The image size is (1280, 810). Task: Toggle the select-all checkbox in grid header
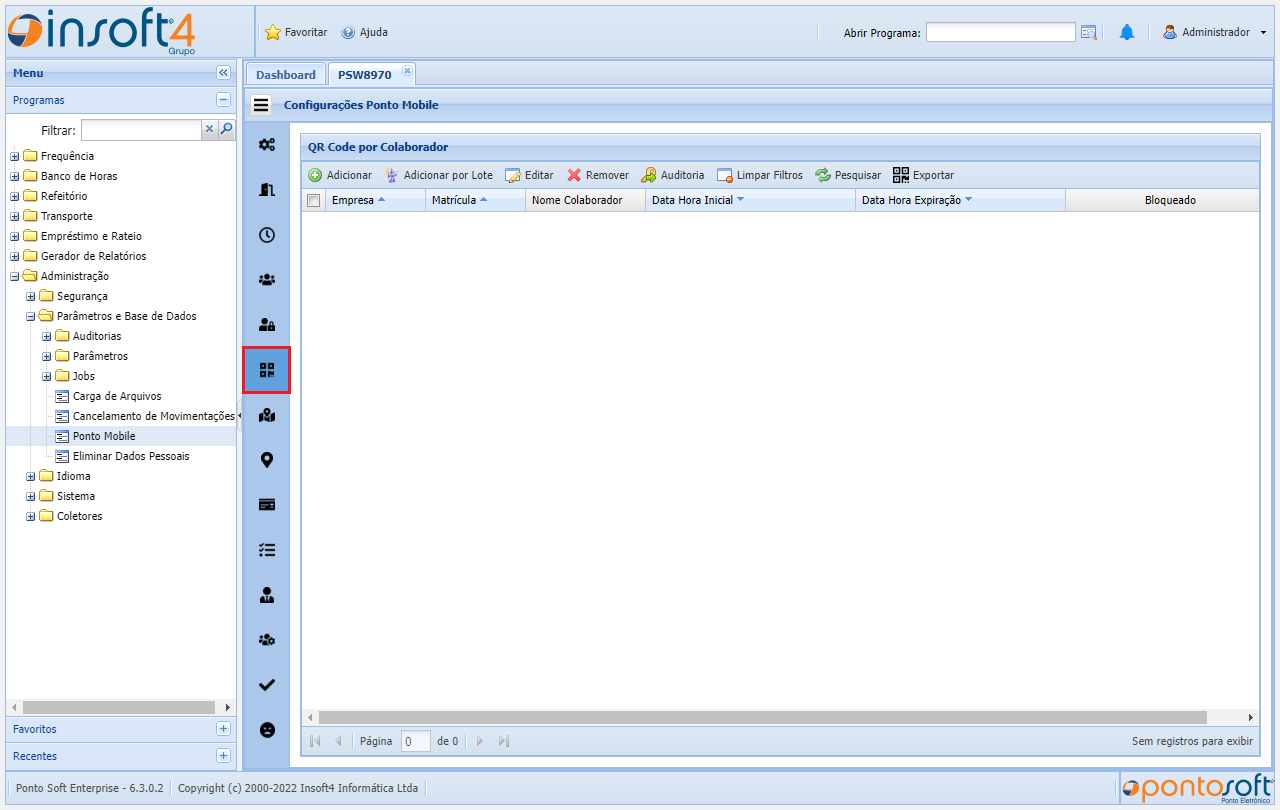click(314, 201)
